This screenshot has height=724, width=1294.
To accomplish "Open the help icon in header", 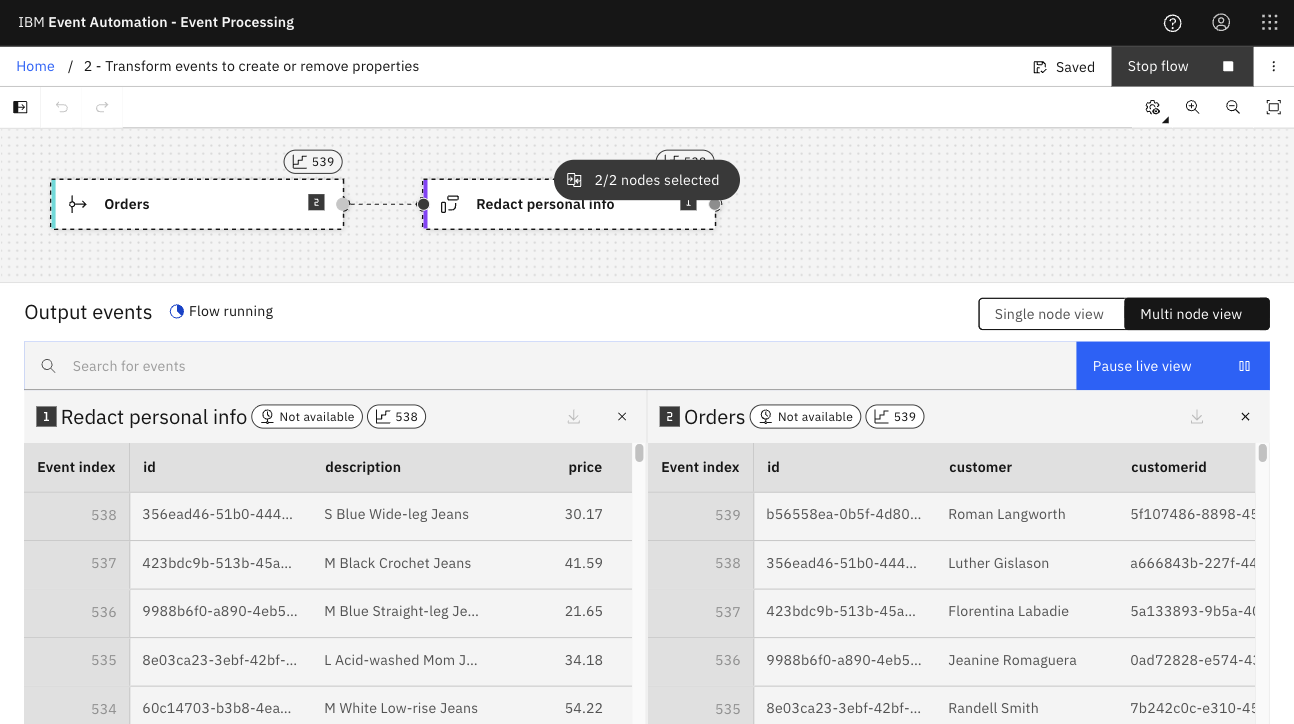I will (x=1173, y=23).
